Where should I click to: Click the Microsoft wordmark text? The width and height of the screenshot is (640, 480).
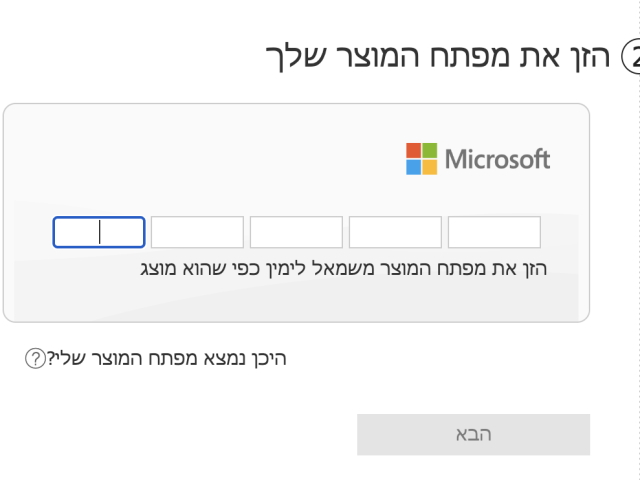tap(497, 159)
